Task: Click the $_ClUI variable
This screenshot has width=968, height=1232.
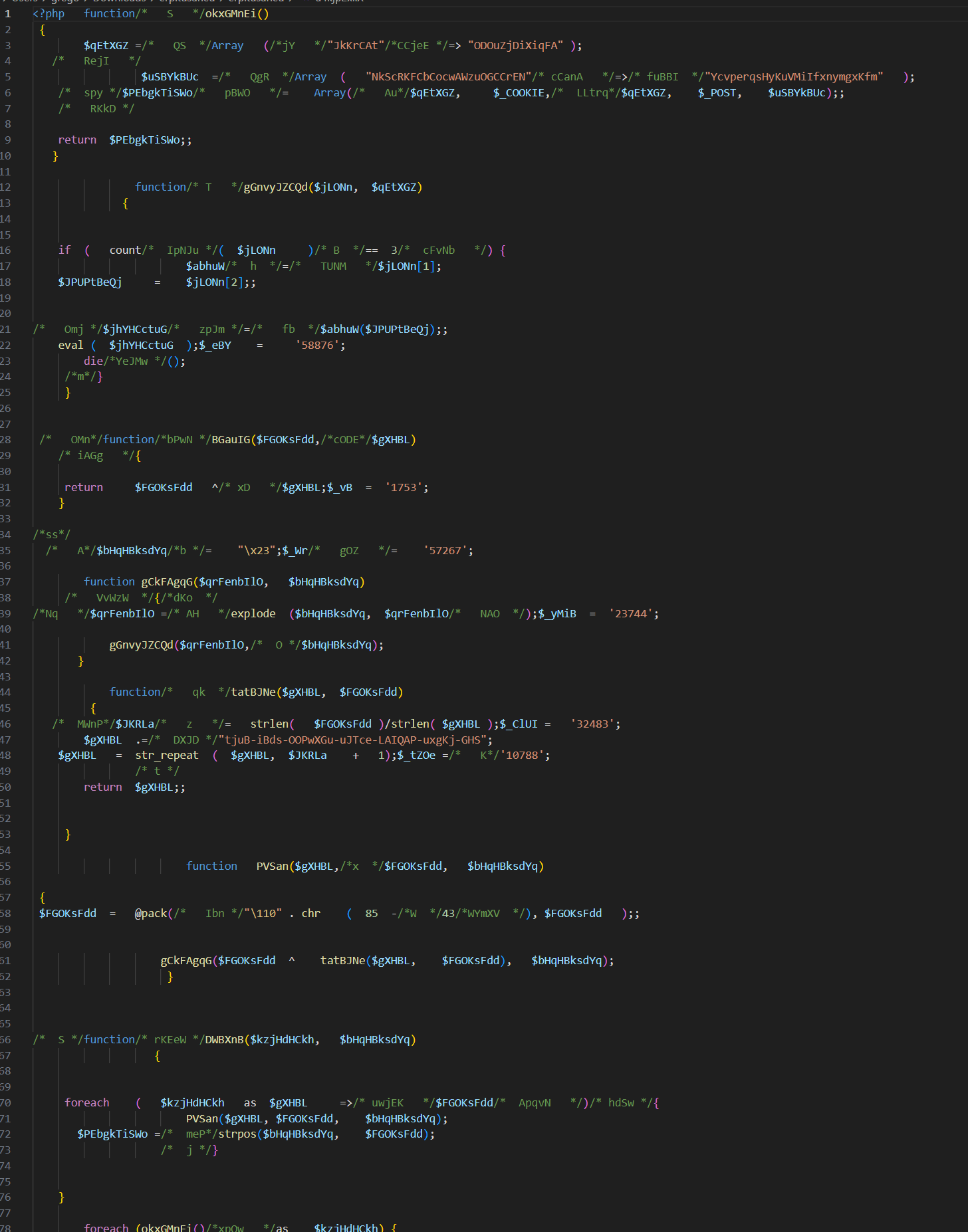Action: [519, 724]
